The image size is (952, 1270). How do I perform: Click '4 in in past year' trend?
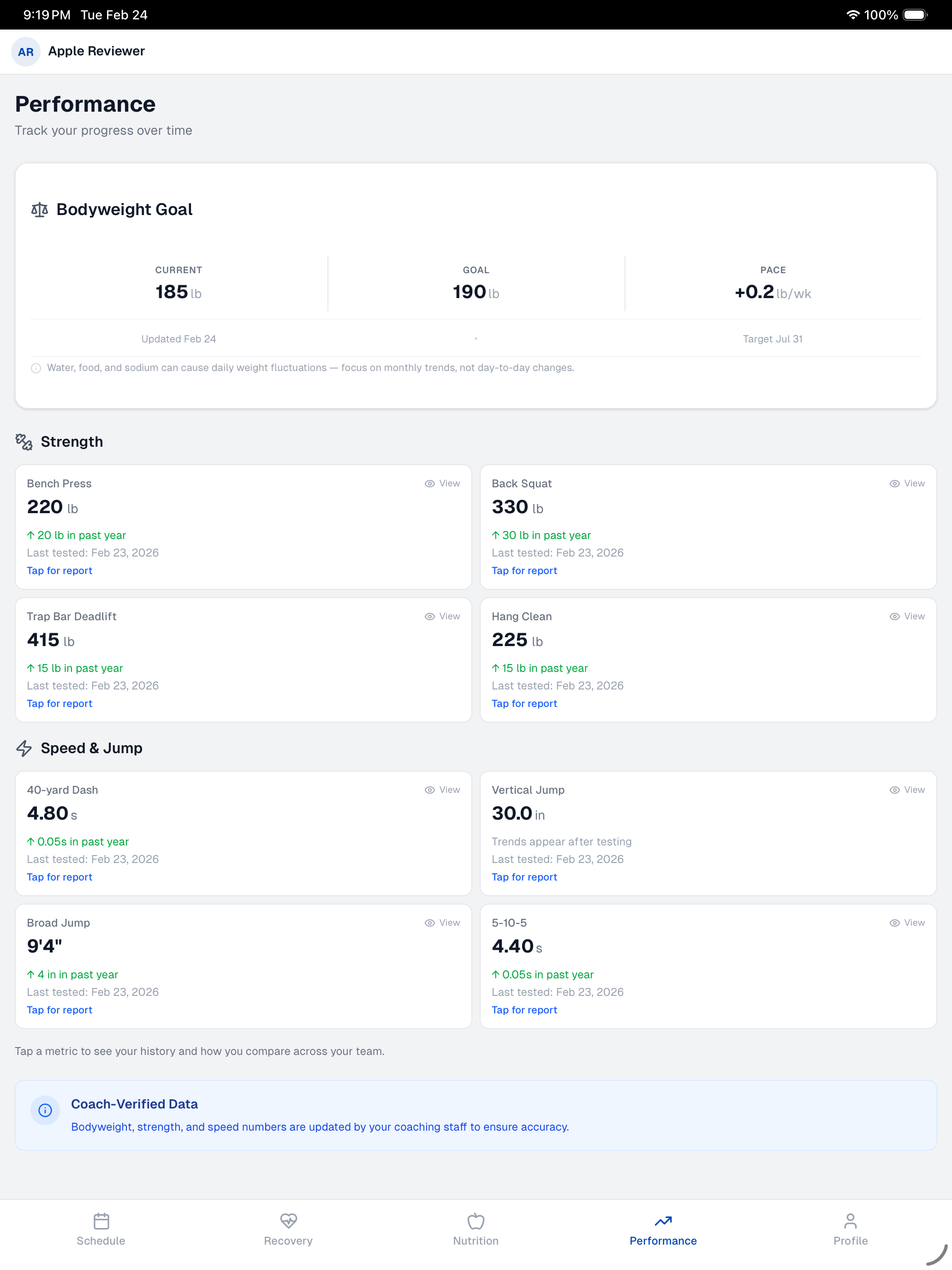pos(72,974)
